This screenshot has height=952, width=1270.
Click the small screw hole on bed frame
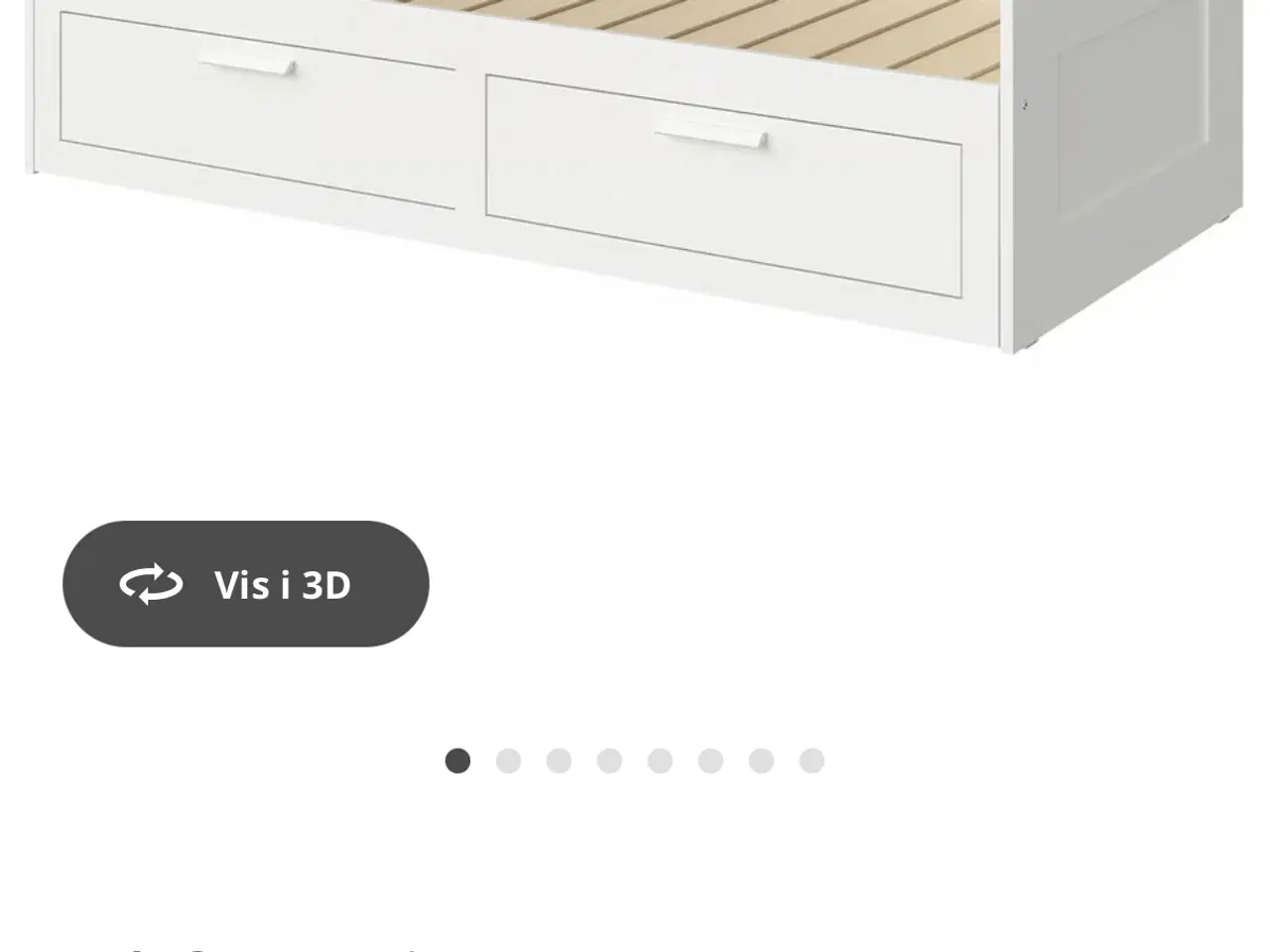[1025, 105]
